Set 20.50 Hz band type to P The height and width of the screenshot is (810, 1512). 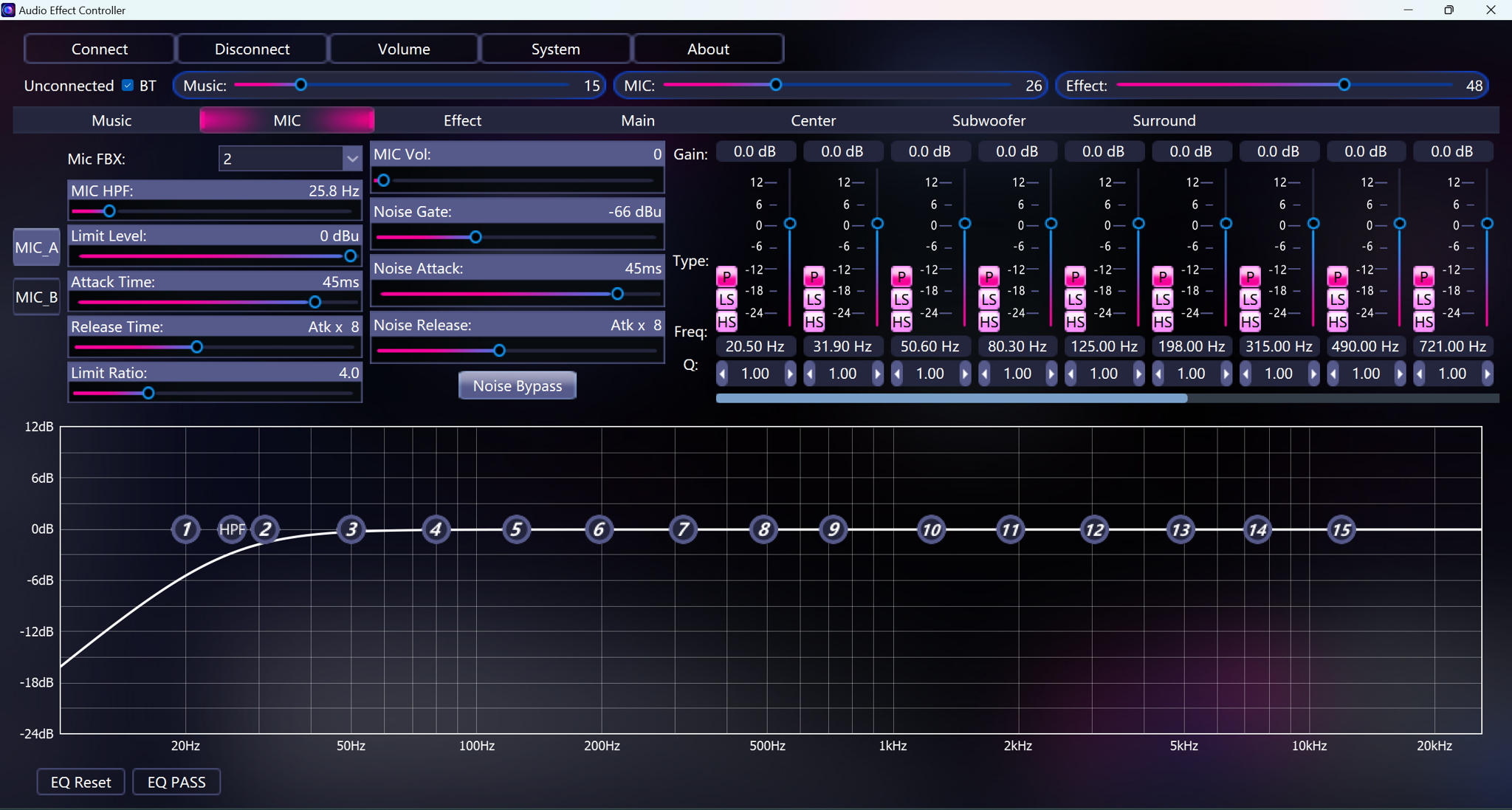(x=726, y=277)
